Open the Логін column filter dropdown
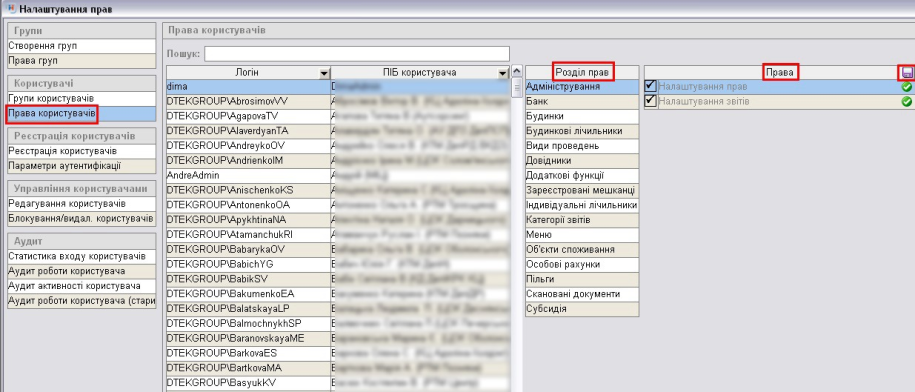 pyautogui.click(x=324, y=74)
